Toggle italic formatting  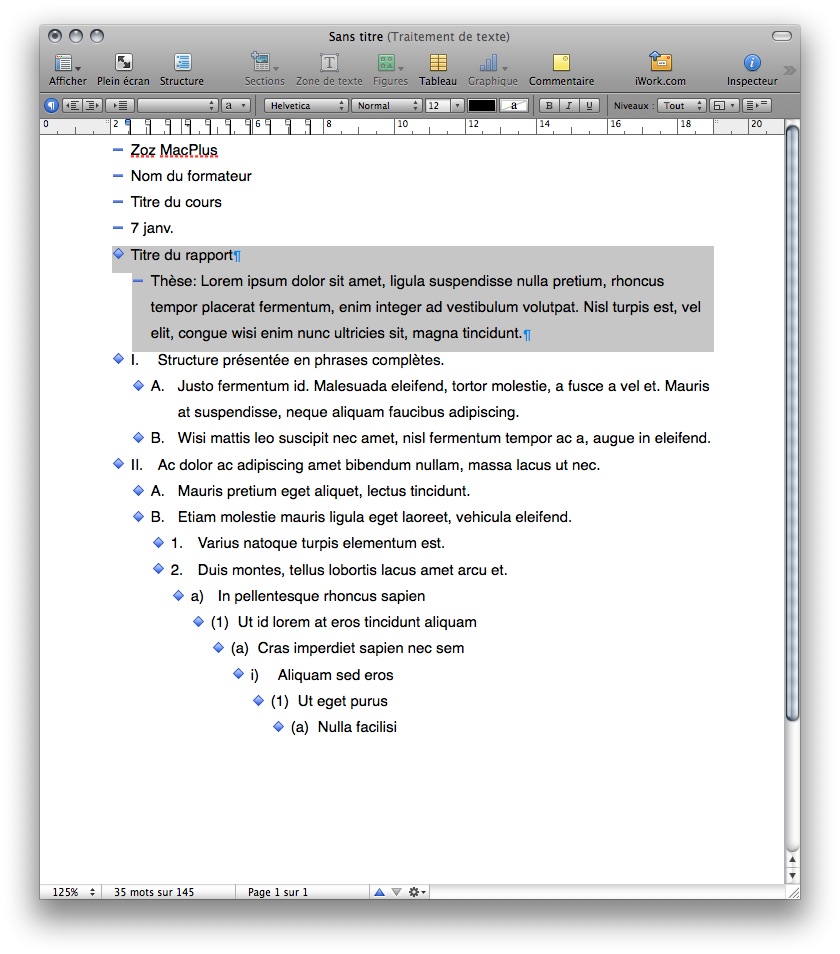tap(569, 105)
